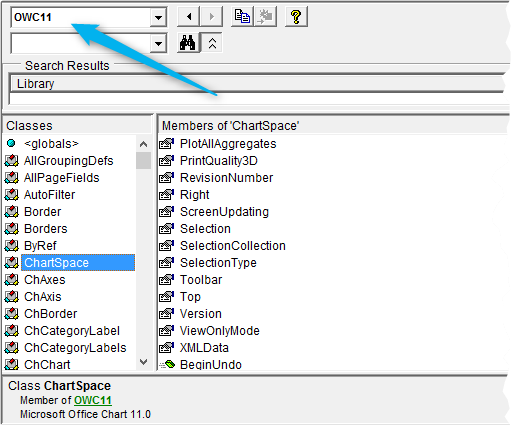Select the BeginUndo method member

211,364
